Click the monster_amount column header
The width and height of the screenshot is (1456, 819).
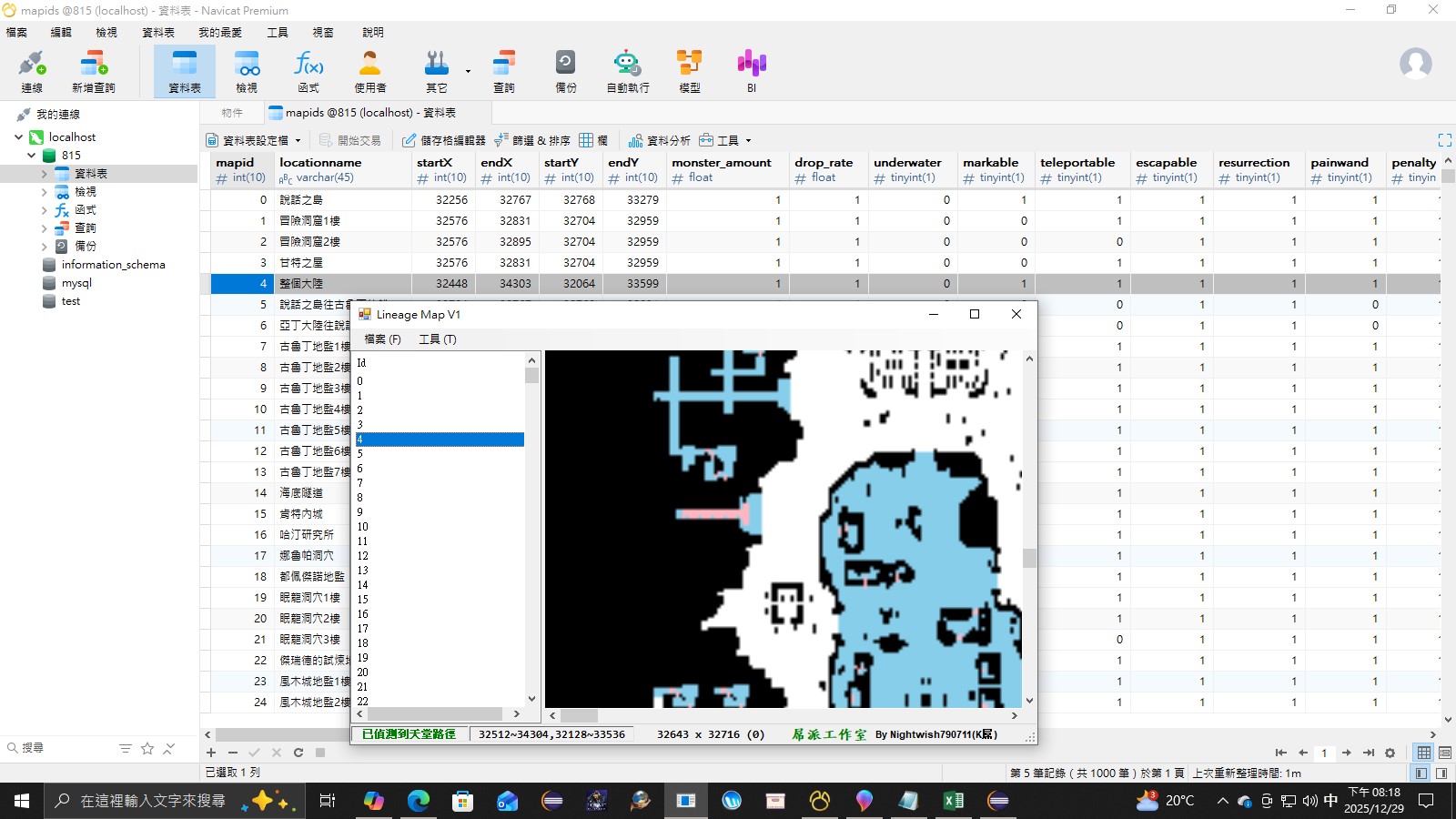(727, 170)
